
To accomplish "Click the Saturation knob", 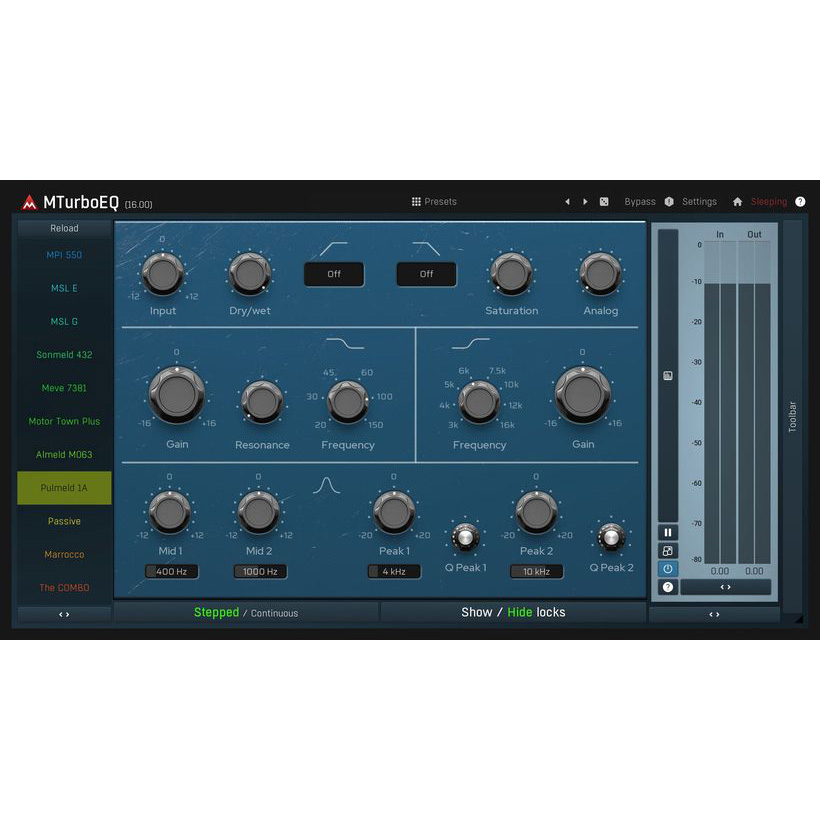I will (x=511, y=274).
